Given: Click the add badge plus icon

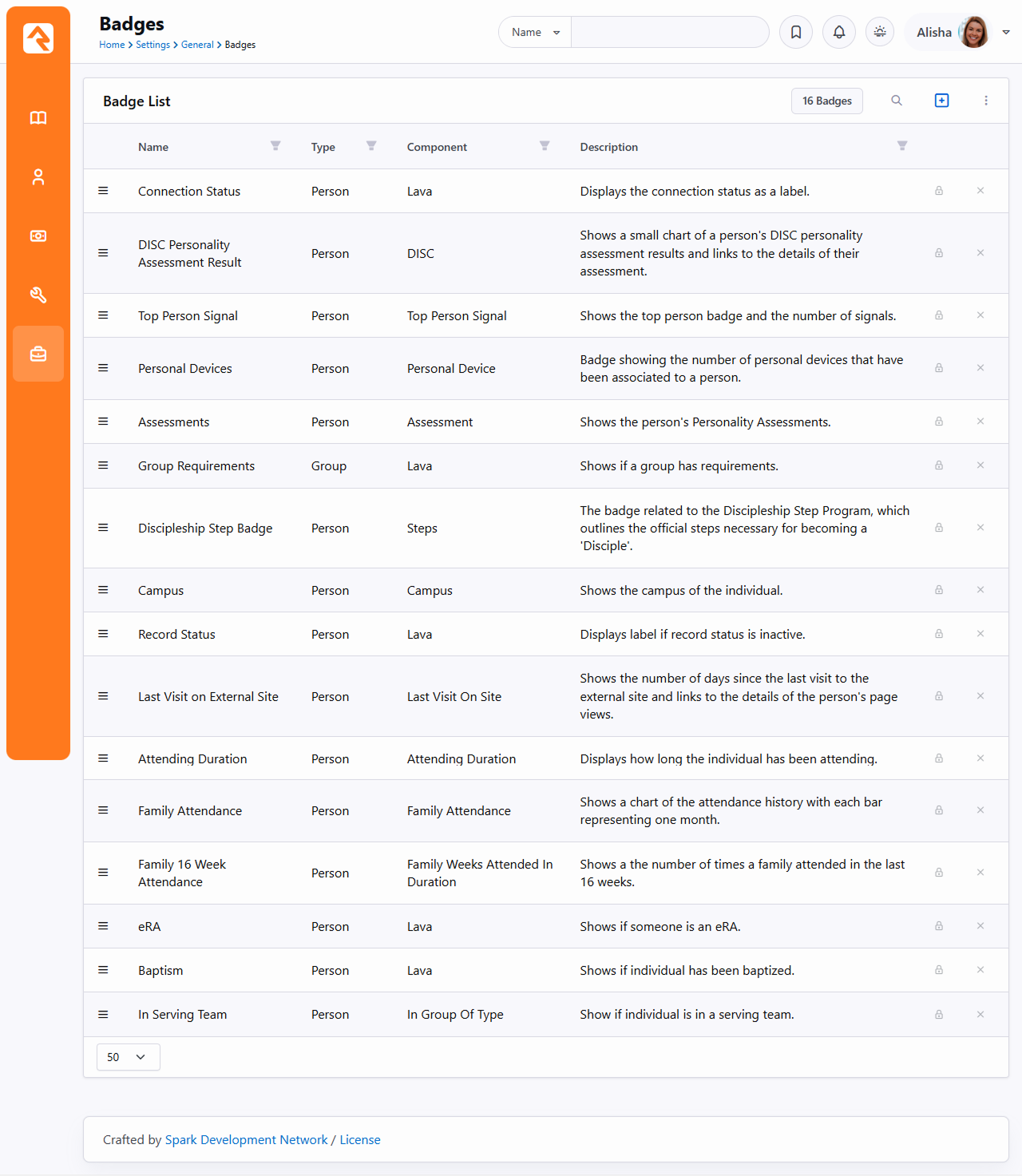Looking at the screenshot, I should [941, 101].
